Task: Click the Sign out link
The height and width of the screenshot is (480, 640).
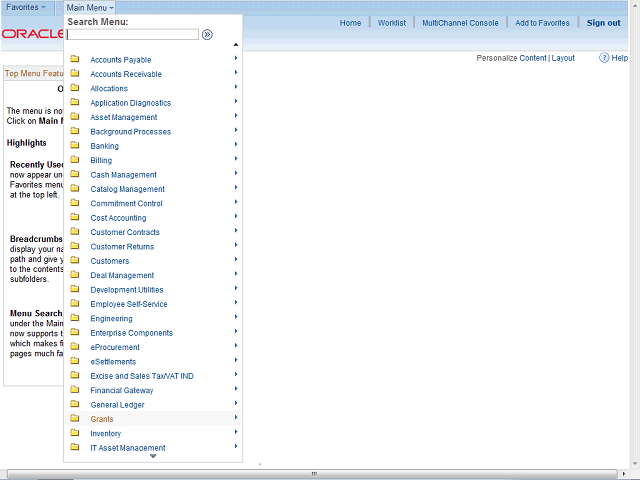Action: 603,23
